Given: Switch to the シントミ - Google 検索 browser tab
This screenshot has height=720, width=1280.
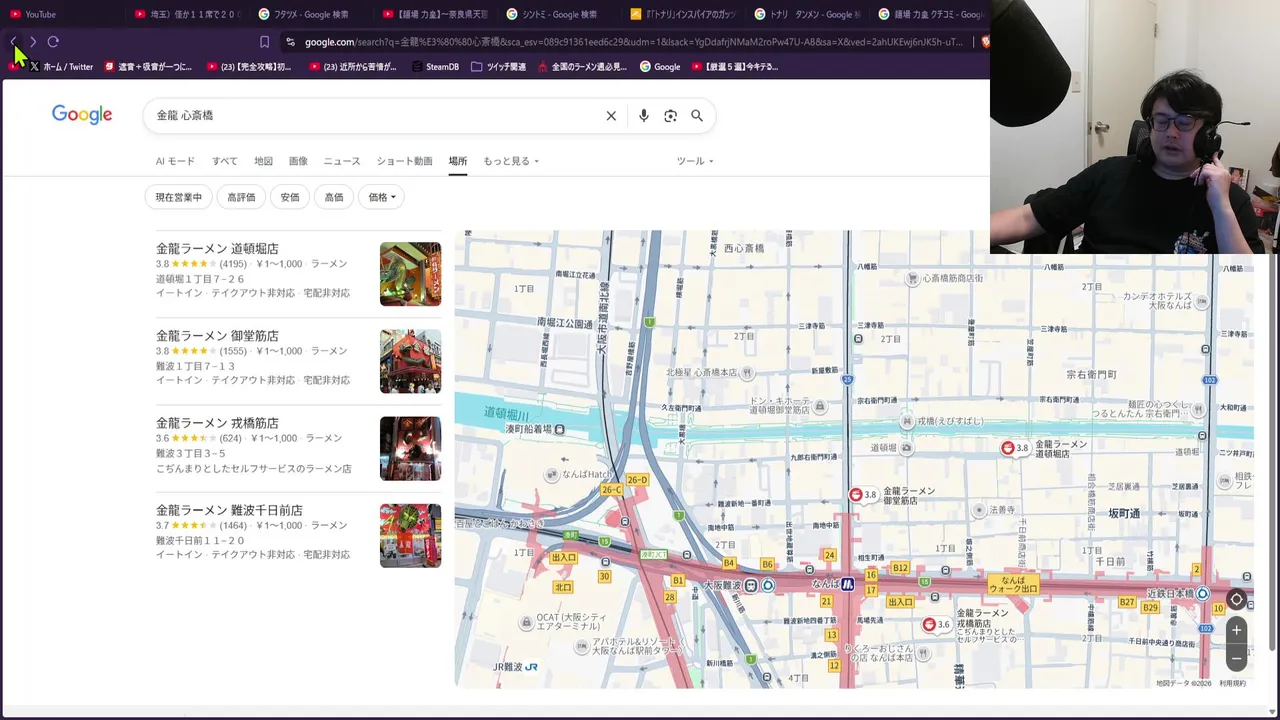Looking at the screenshot, I should point(558,14).
